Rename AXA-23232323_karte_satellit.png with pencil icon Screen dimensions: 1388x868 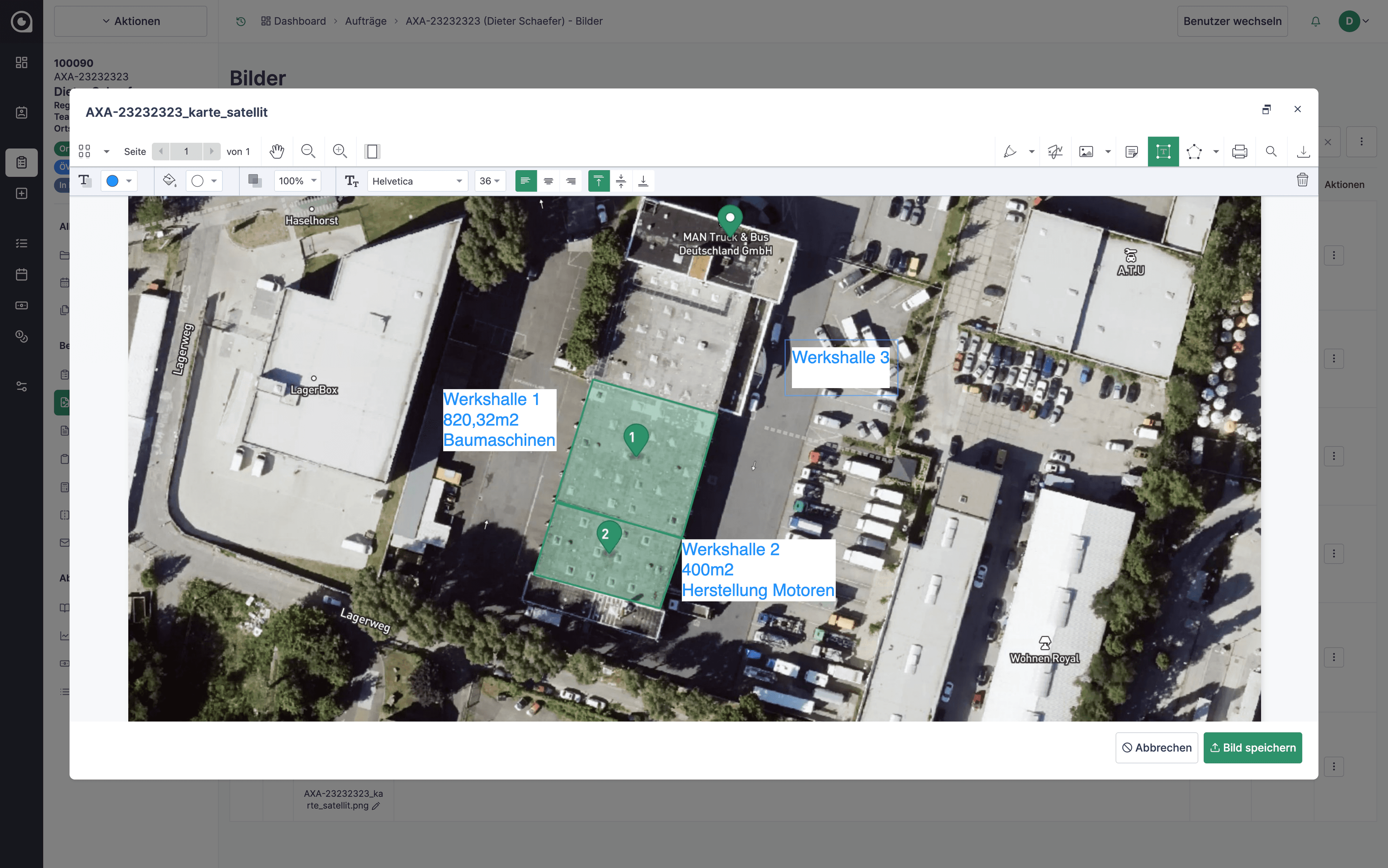click(x=376, y=806)
